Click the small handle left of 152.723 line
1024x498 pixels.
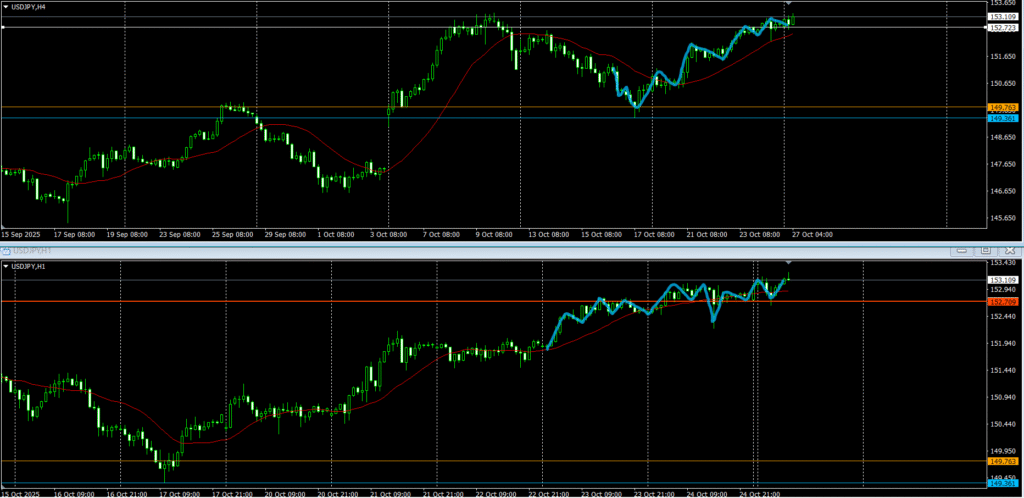click(x=3, y=28)
